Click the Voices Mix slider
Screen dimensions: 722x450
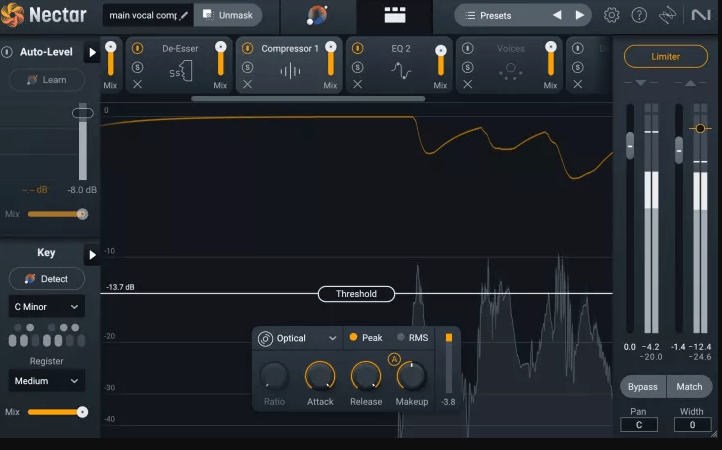coord(551,59)
